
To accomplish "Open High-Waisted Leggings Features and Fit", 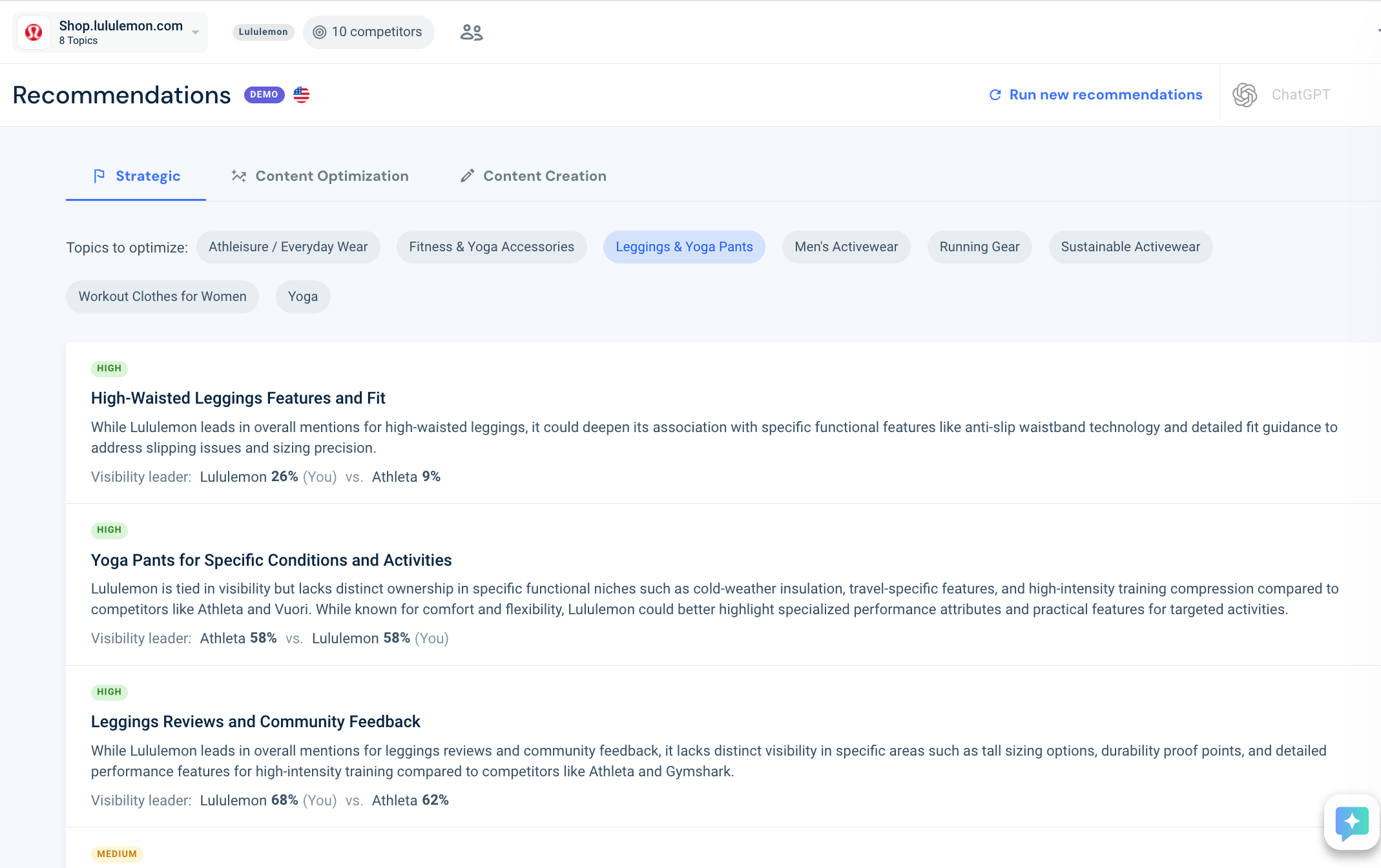I will coord(238,398).
